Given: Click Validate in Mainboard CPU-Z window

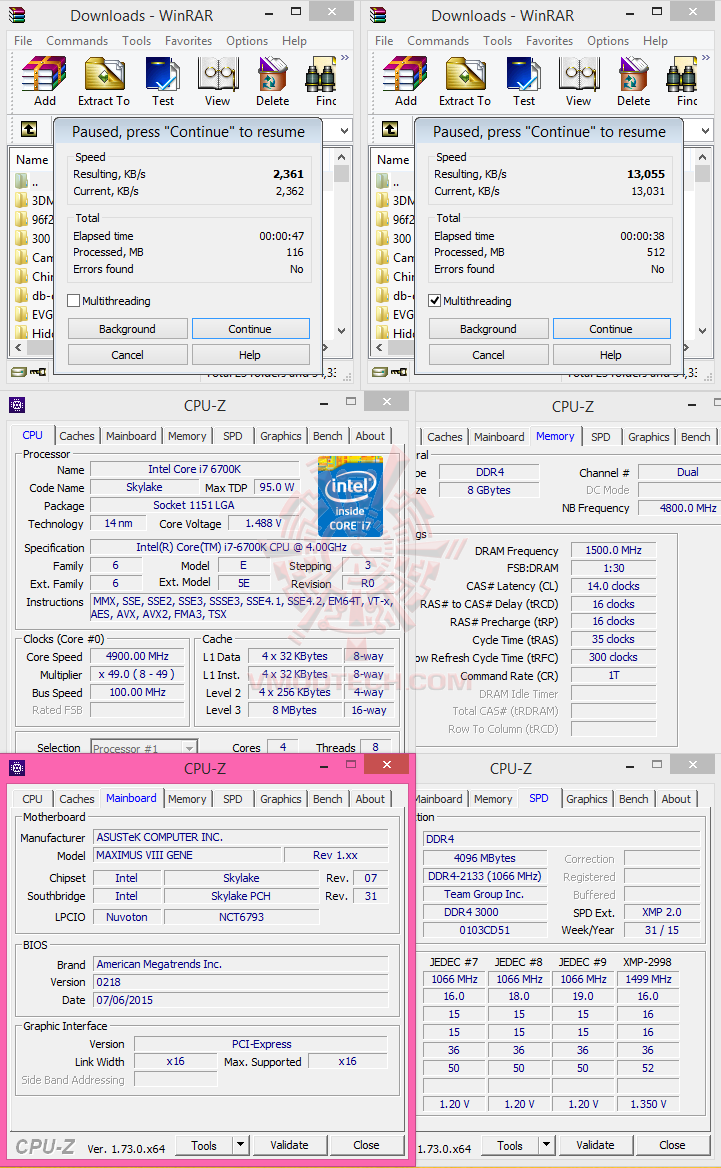Looking at the screenshot, I should tap(289, 1145).
